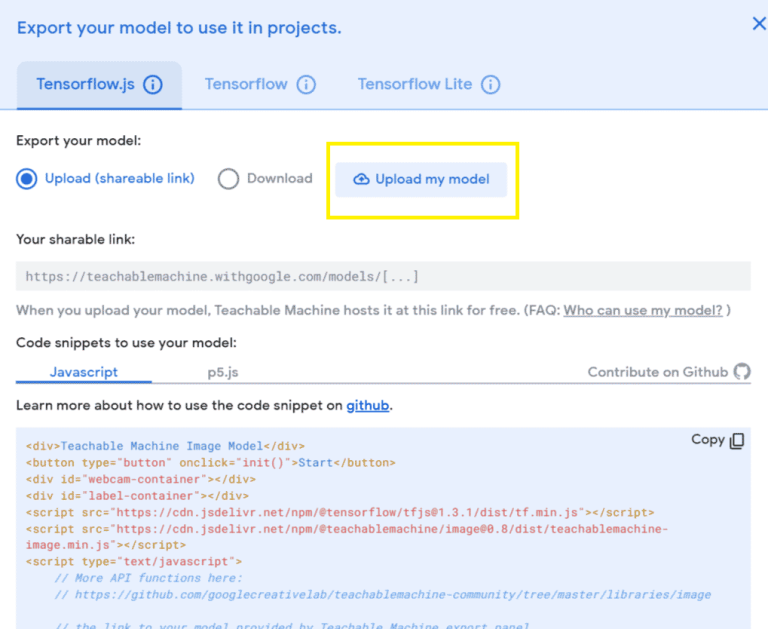Select the Tensorflow.js tab

coord(85,84)
